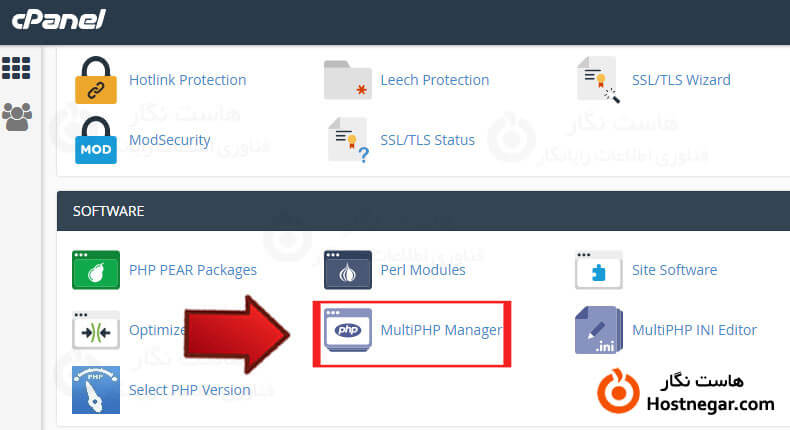Click the Perl Modules onion icon
790x430 pixels.
347,270
